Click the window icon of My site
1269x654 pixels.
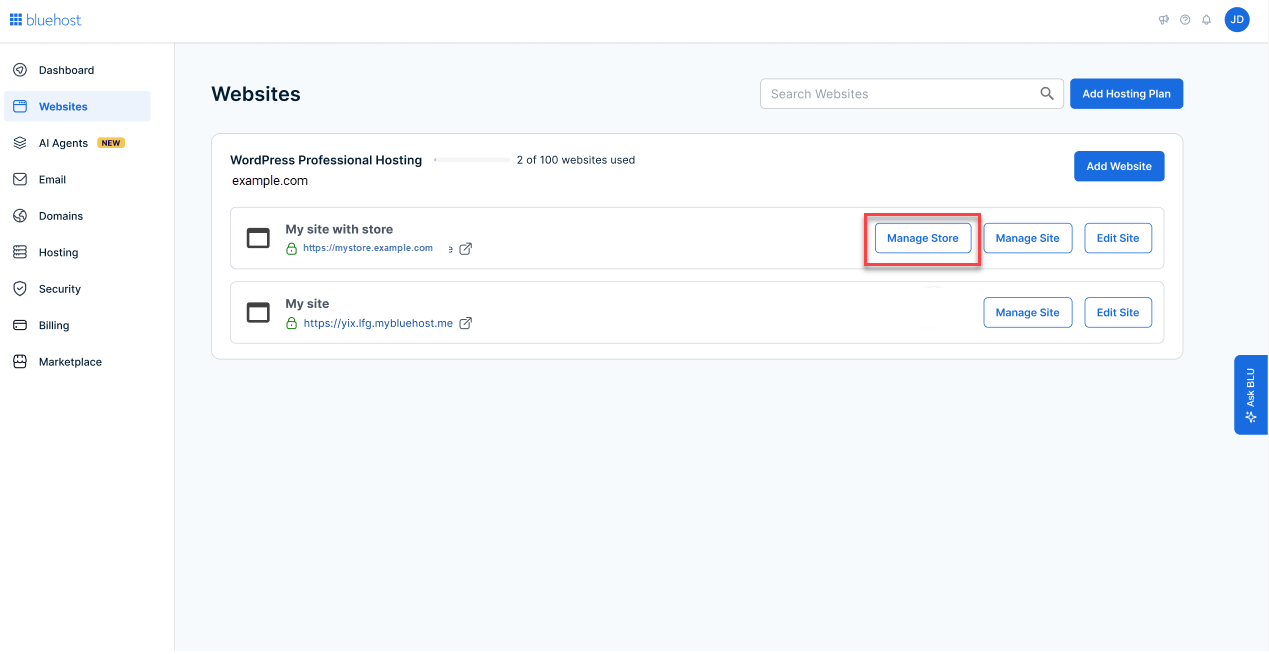(x=258, y=312)
